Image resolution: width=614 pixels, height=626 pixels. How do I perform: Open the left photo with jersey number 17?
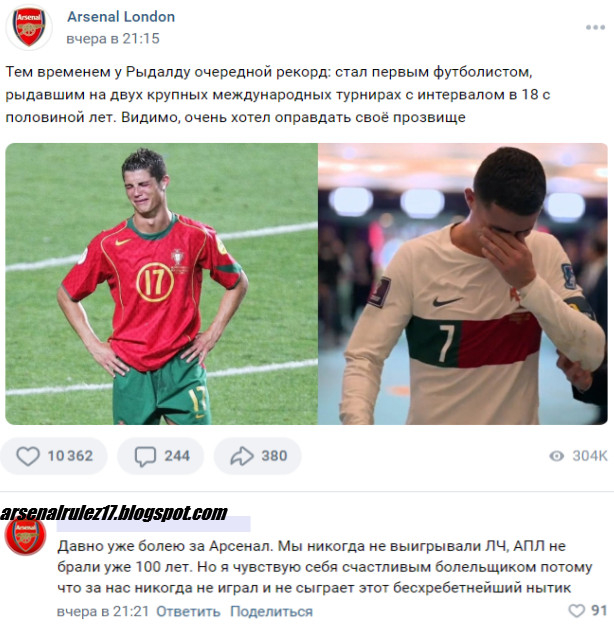[161, 283]
